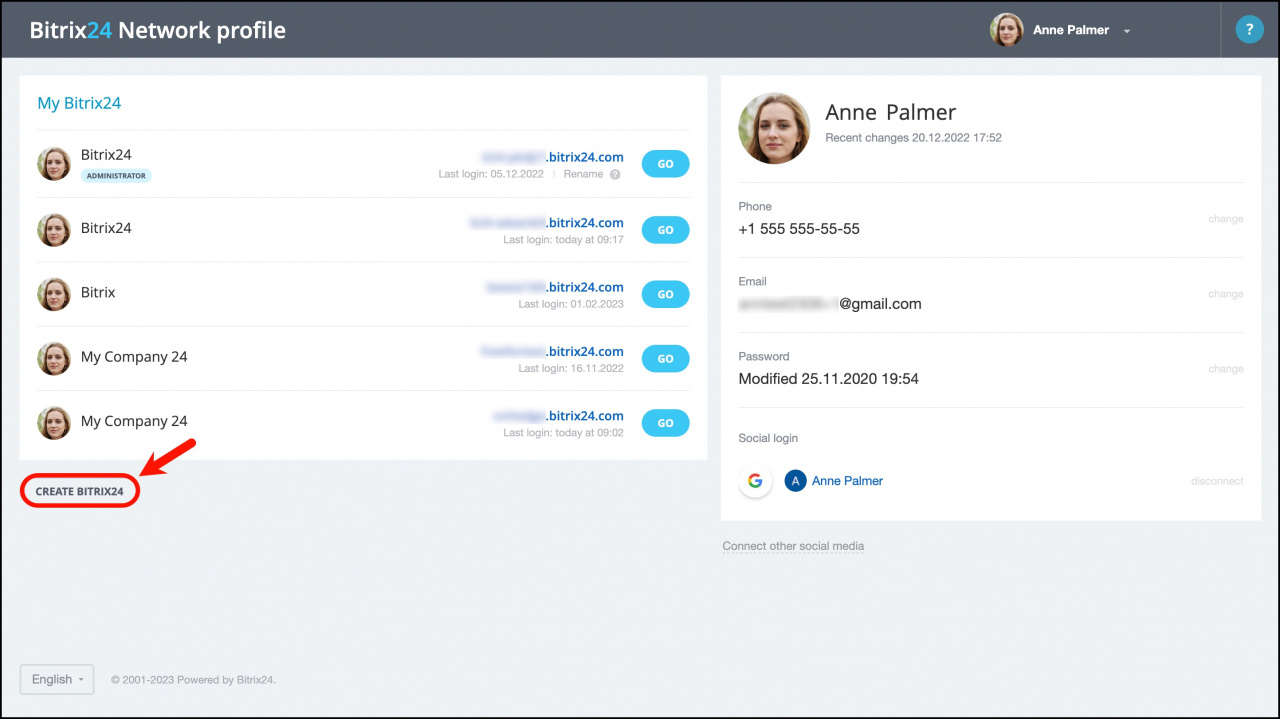Viewport: 1280px width, 719px height.
Task: Click the large Anne Palmer profile photo
Action: point(774,128)
